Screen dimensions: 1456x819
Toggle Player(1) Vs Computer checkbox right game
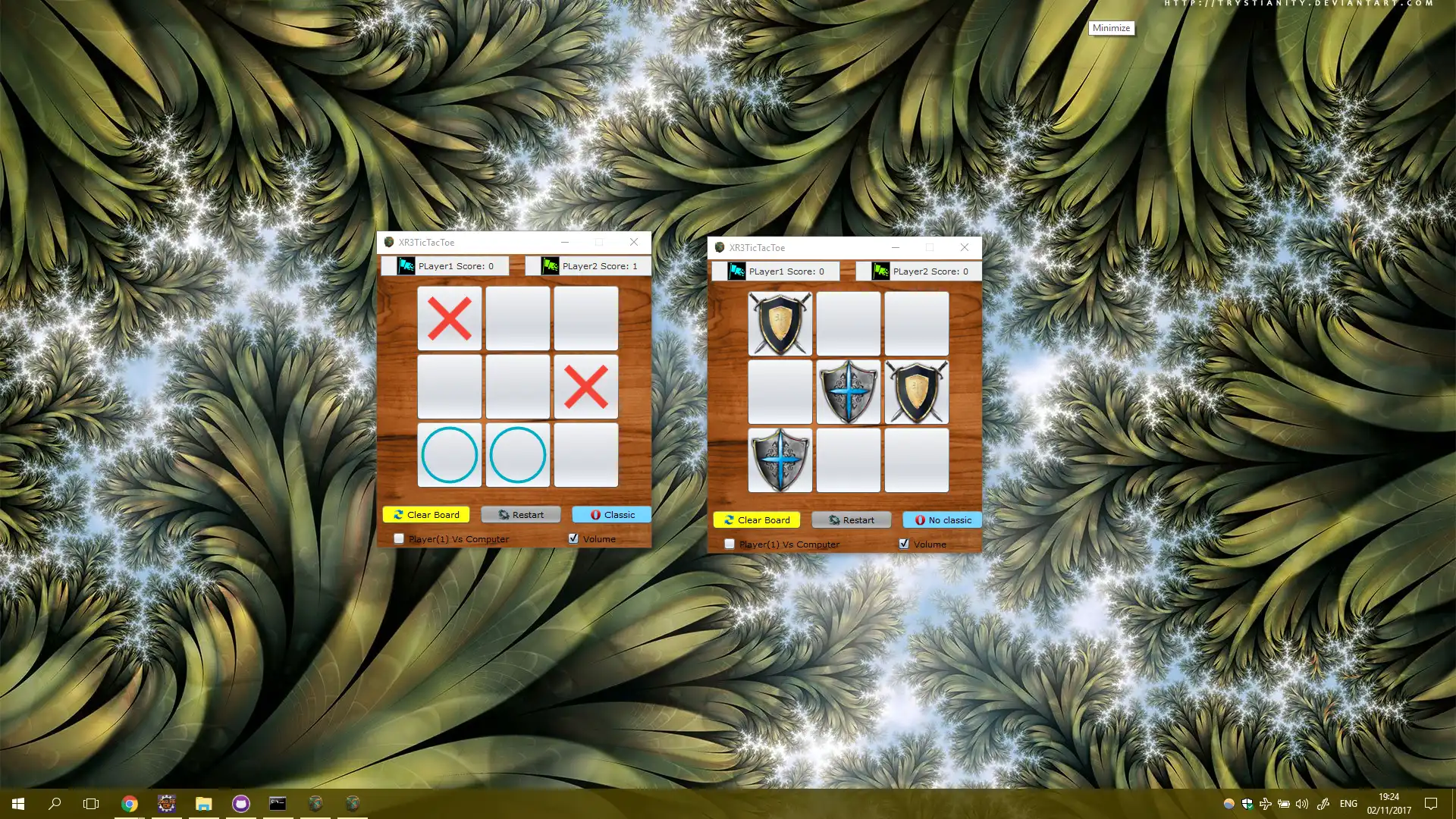(729, 543)
